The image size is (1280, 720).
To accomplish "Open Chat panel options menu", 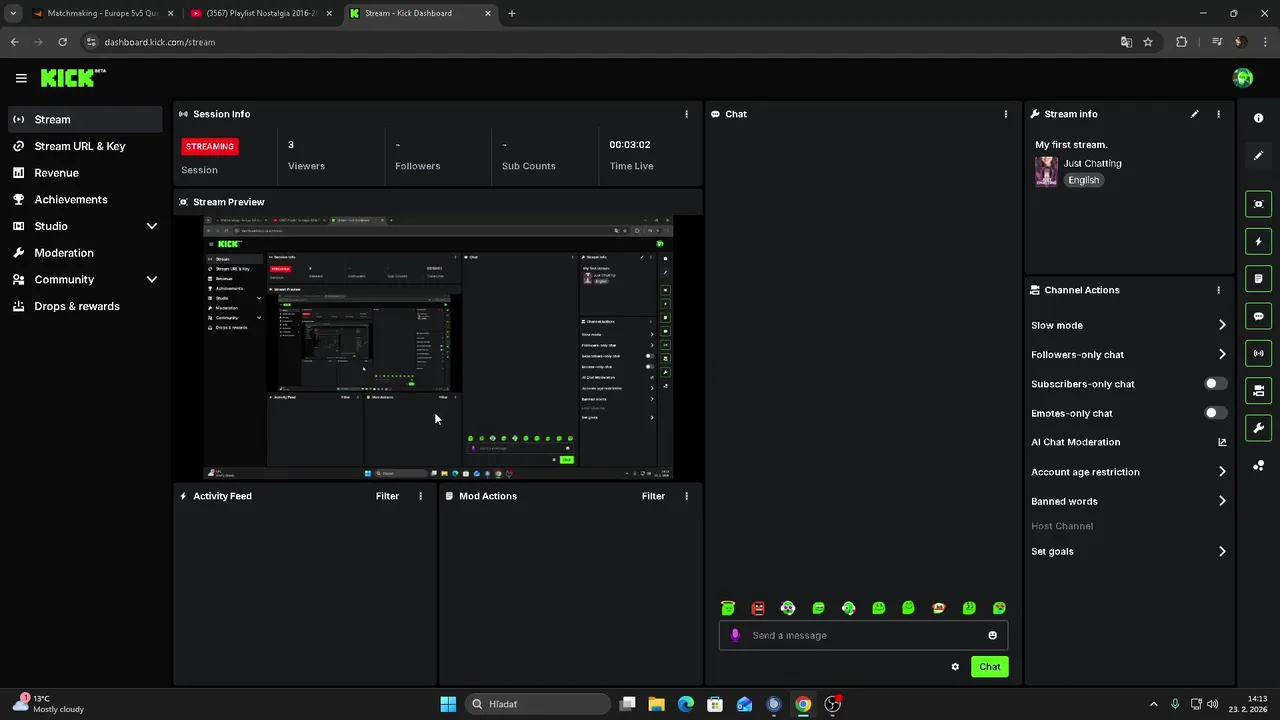I will tap(1006, 114).
